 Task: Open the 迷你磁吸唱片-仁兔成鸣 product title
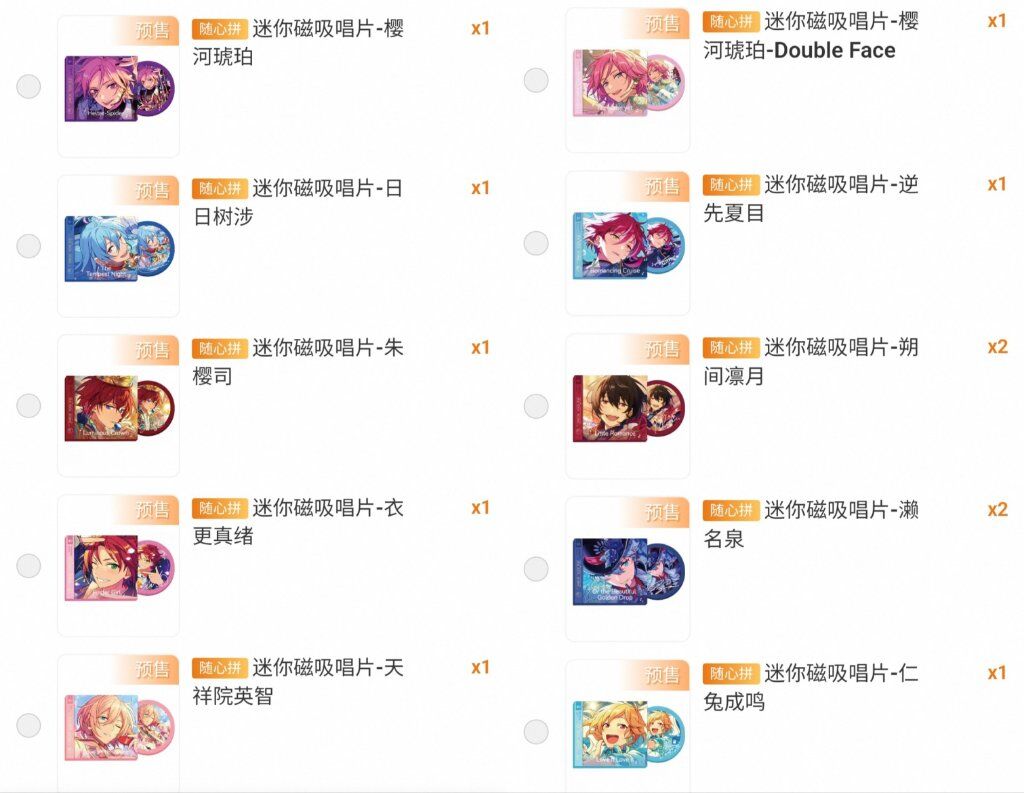point(810,687)
